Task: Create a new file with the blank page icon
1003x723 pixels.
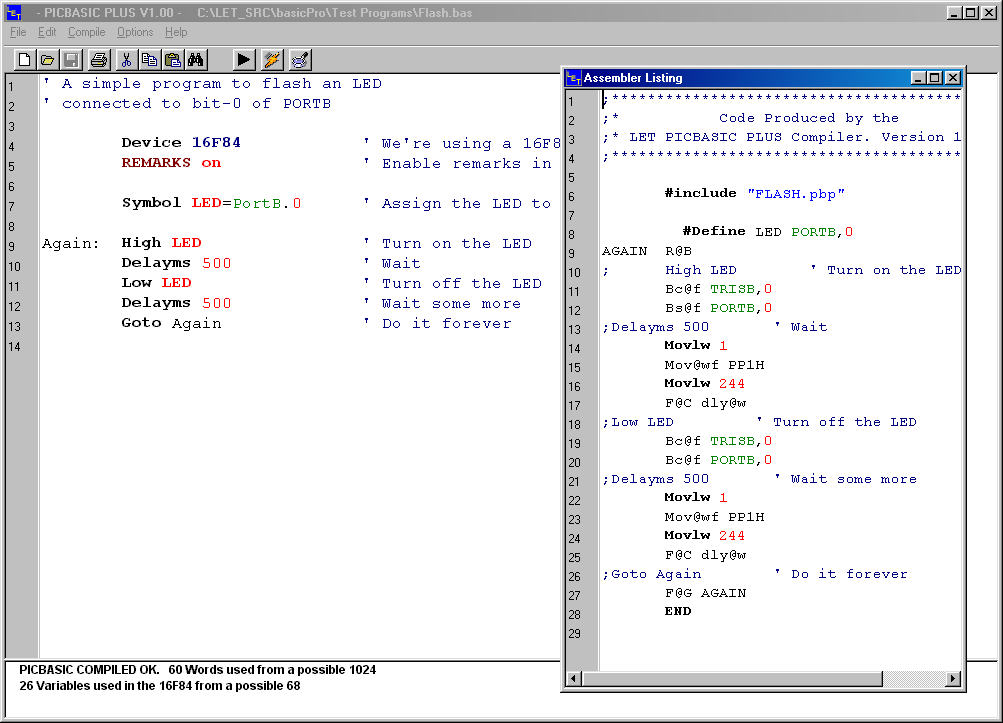Action: [24, 60]
